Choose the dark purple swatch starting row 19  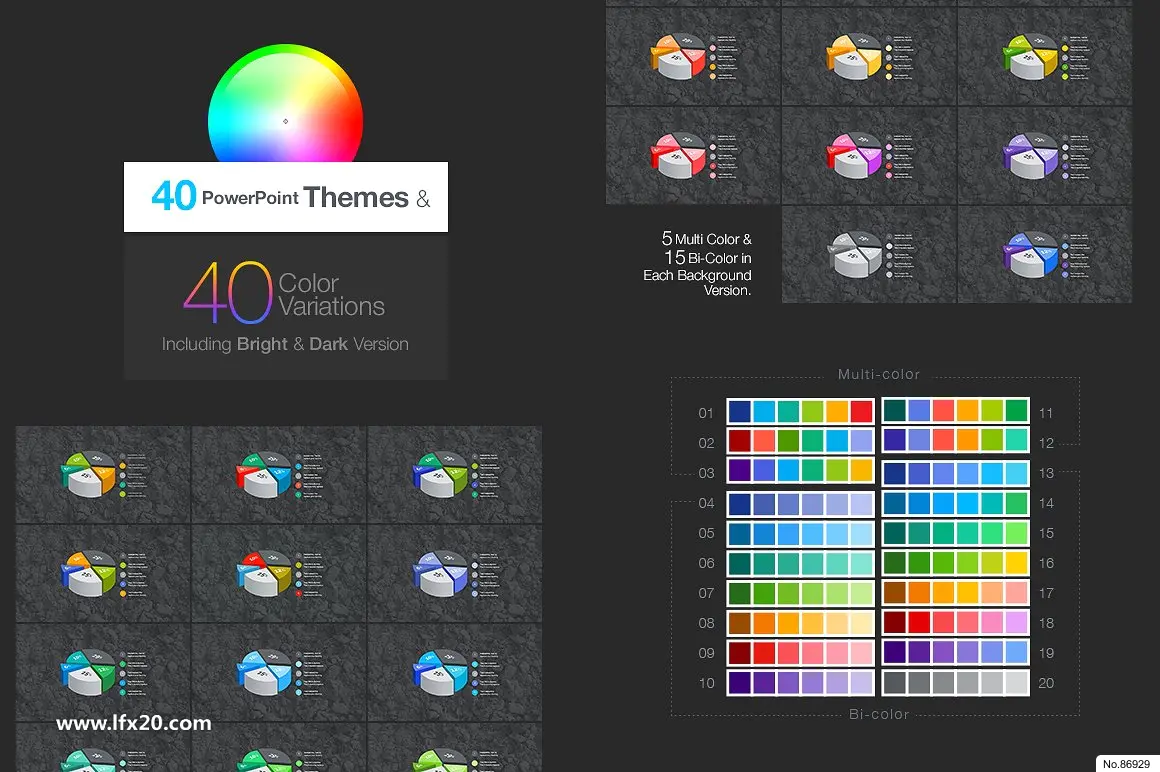[x=894, y=654]
